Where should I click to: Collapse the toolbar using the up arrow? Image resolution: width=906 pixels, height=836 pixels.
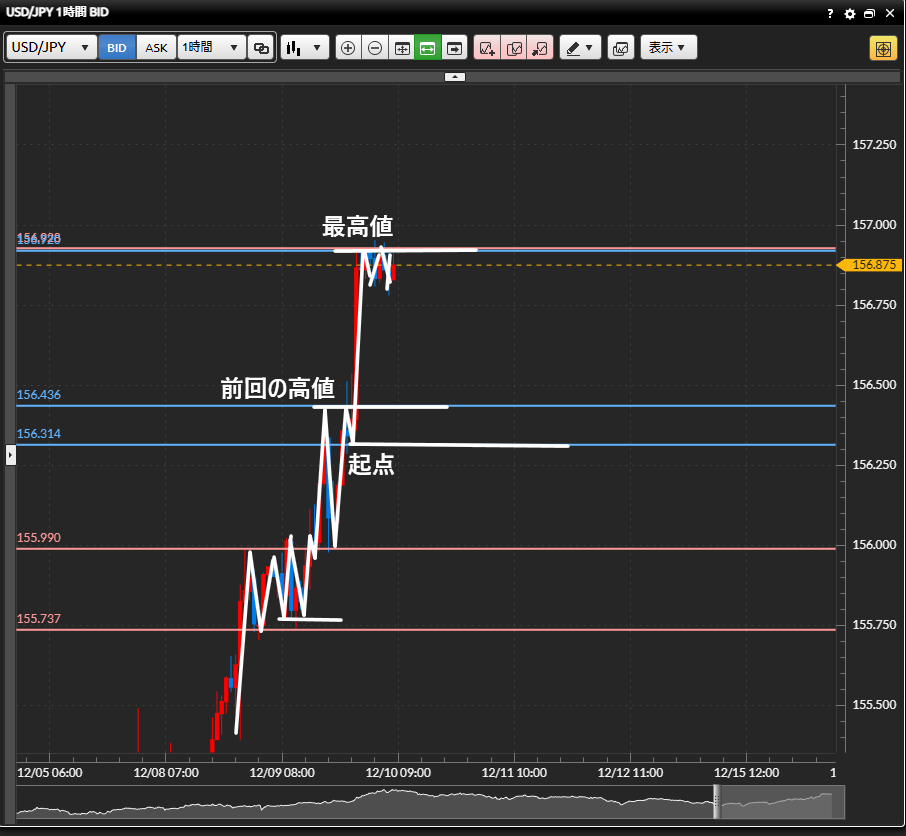click(x=454, y=76)
